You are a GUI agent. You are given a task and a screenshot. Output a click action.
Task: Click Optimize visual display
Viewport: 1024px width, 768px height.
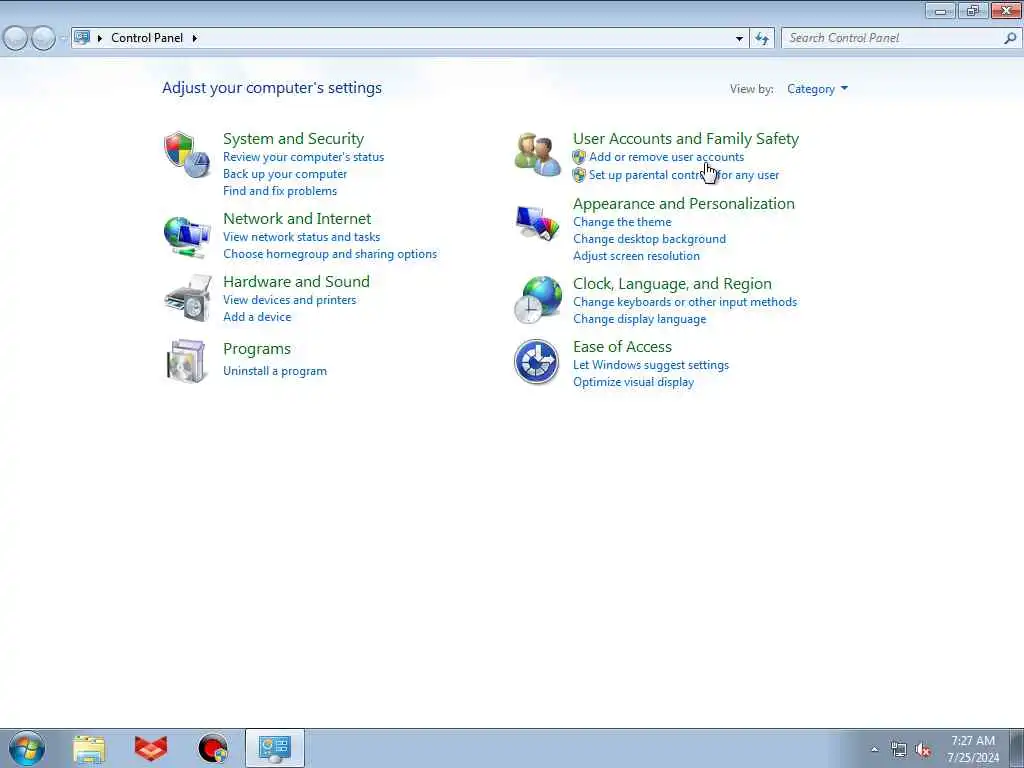pos(633,382)
